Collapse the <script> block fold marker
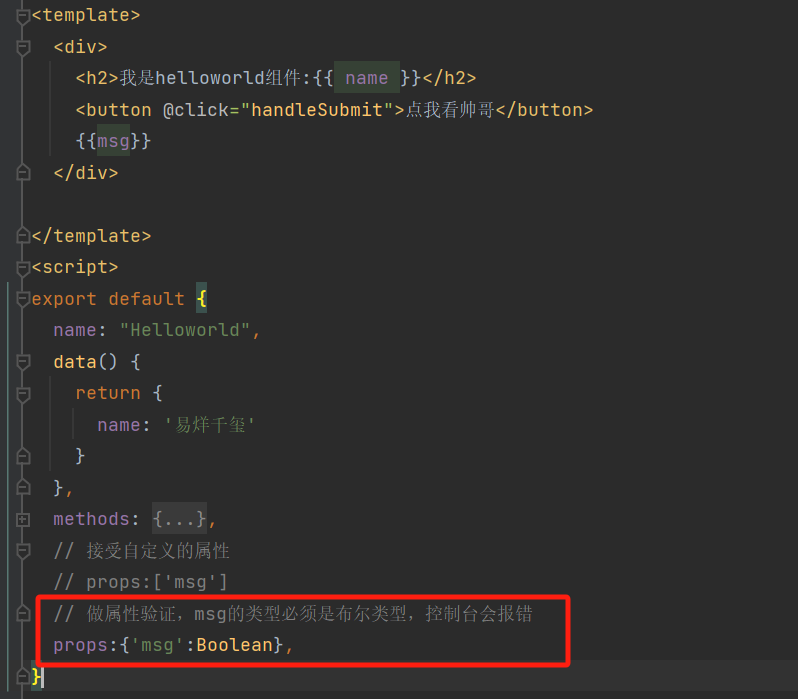This screenshot has width=798, height=699. coord(23,267)
